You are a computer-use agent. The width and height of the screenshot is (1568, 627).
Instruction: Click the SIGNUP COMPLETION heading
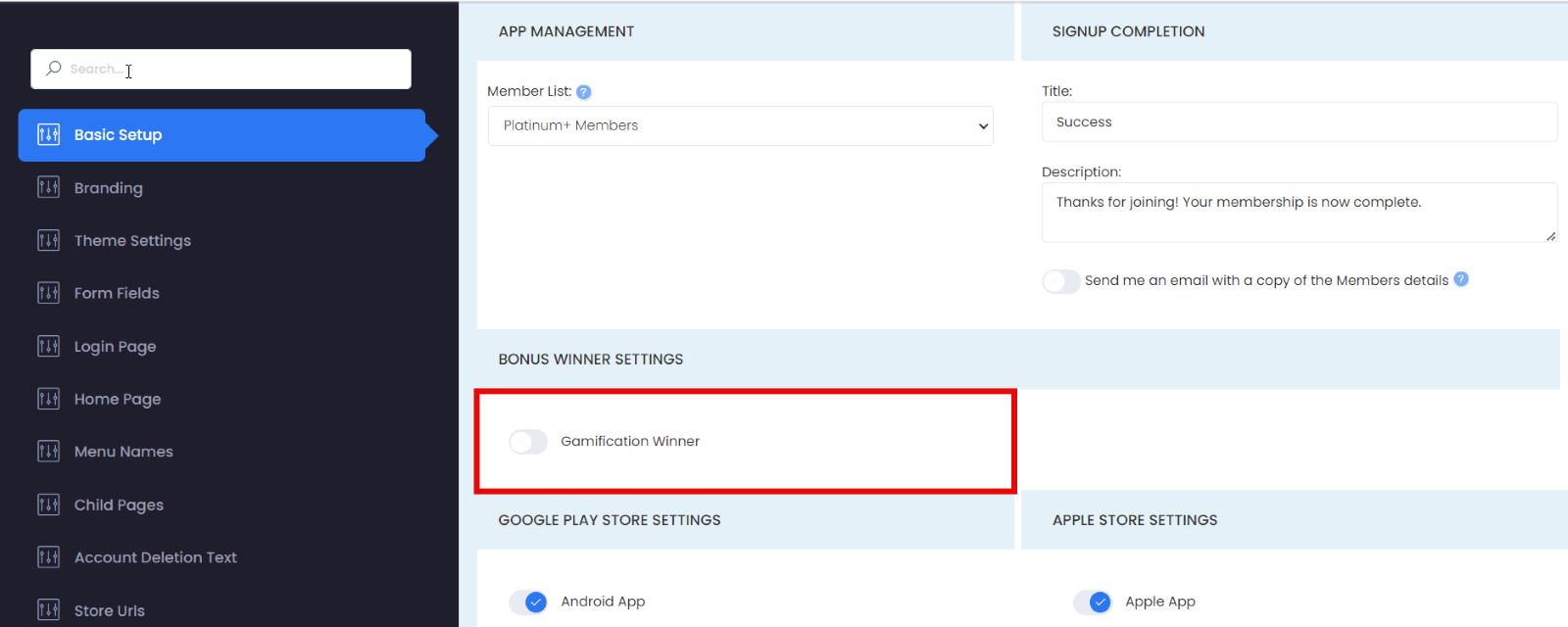point(1129,31)
